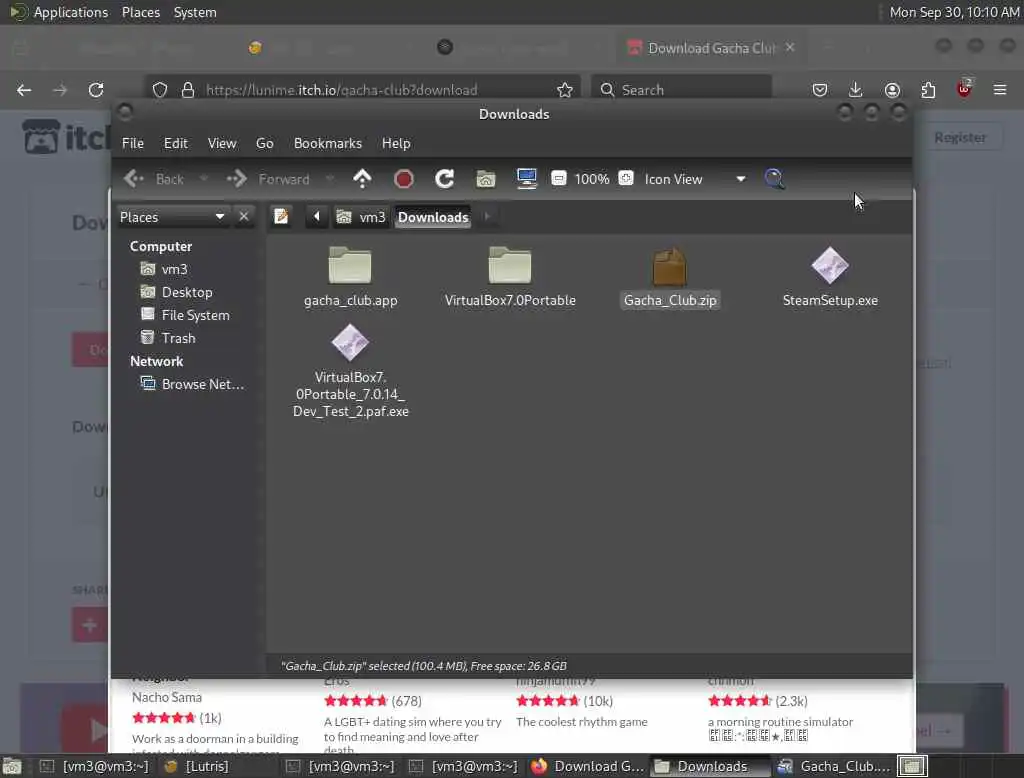Click the 100% zoom level label
1024x778 pixels.
click(592, 179)
